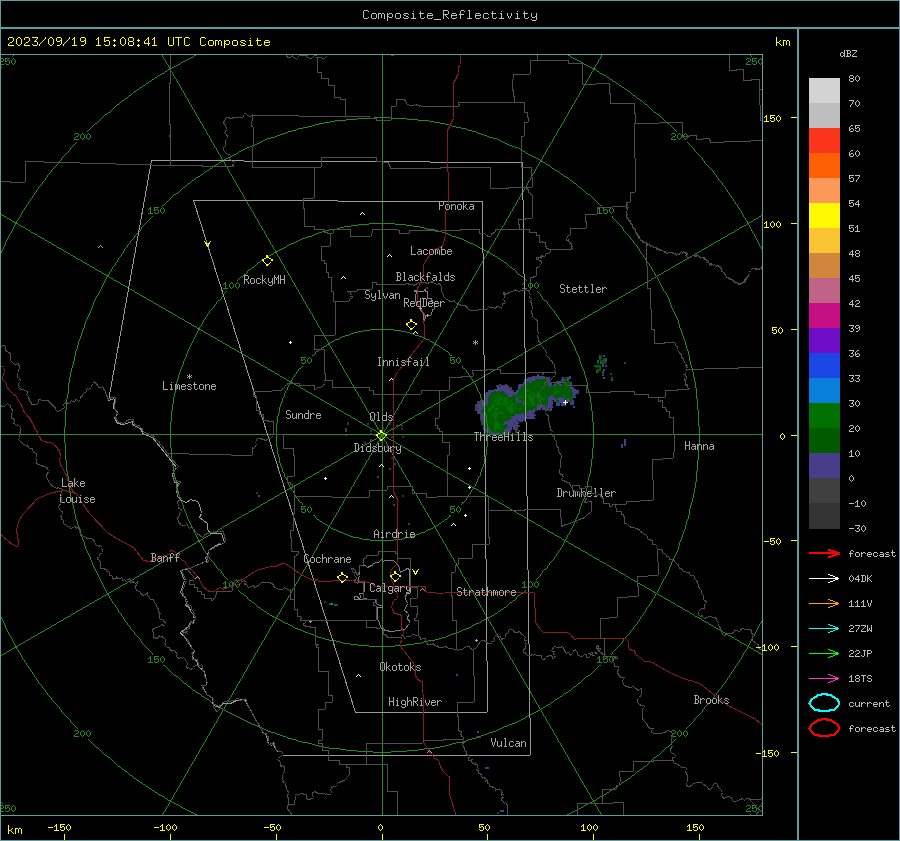Click the Limestone label
Screen dimensions: 900x841
(189, 386)
